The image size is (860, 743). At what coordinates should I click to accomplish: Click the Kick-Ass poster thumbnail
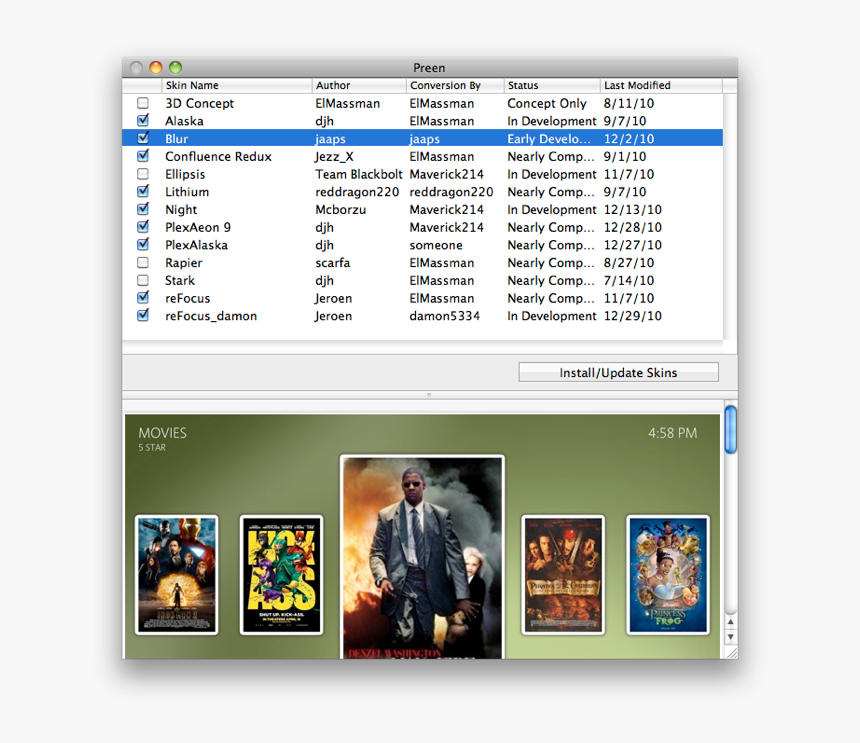(x=281, y=574)
